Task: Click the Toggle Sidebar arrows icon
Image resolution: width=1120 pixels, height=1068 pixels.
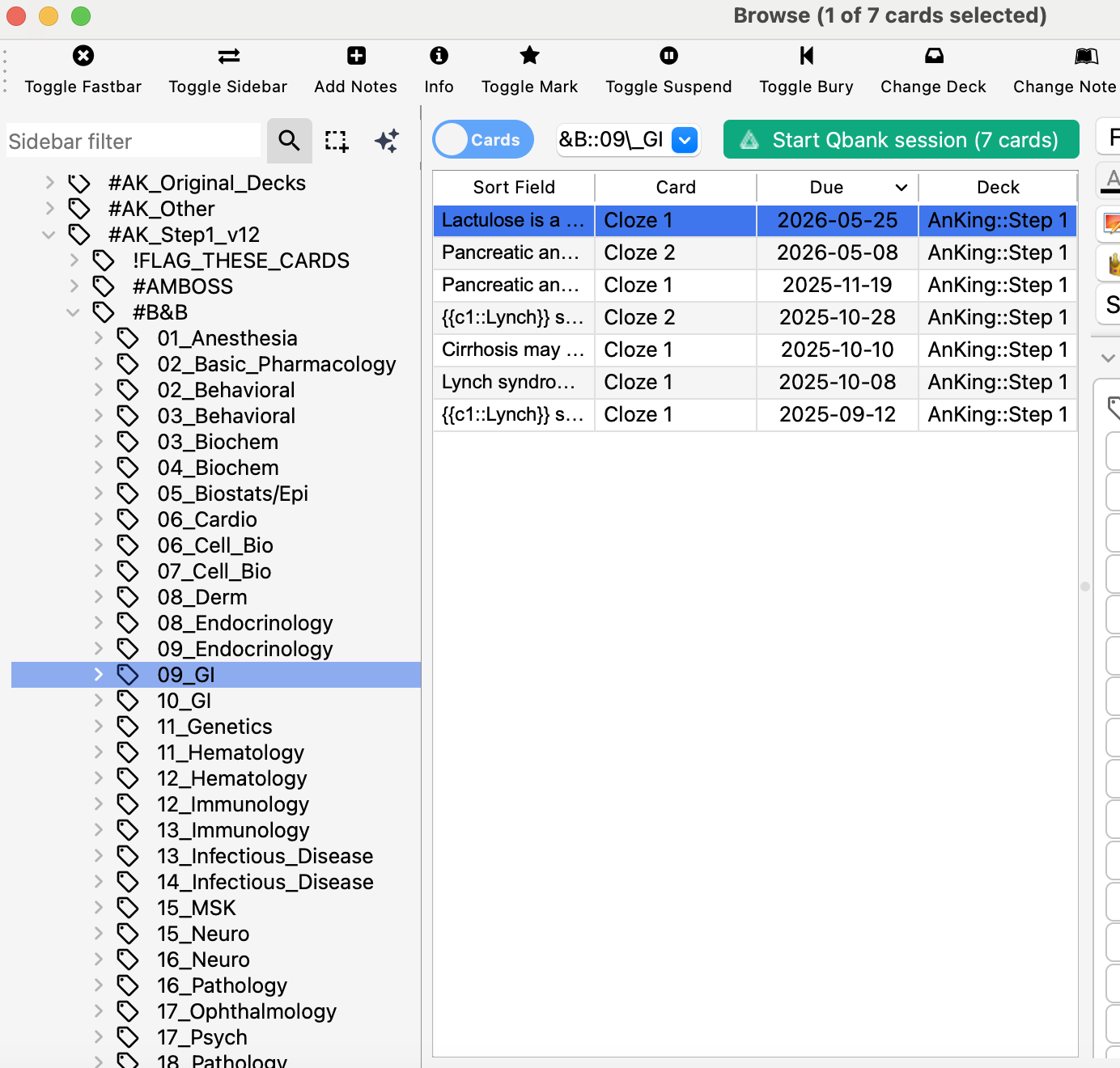Action: pyautogui.click(x=228, y=56)
